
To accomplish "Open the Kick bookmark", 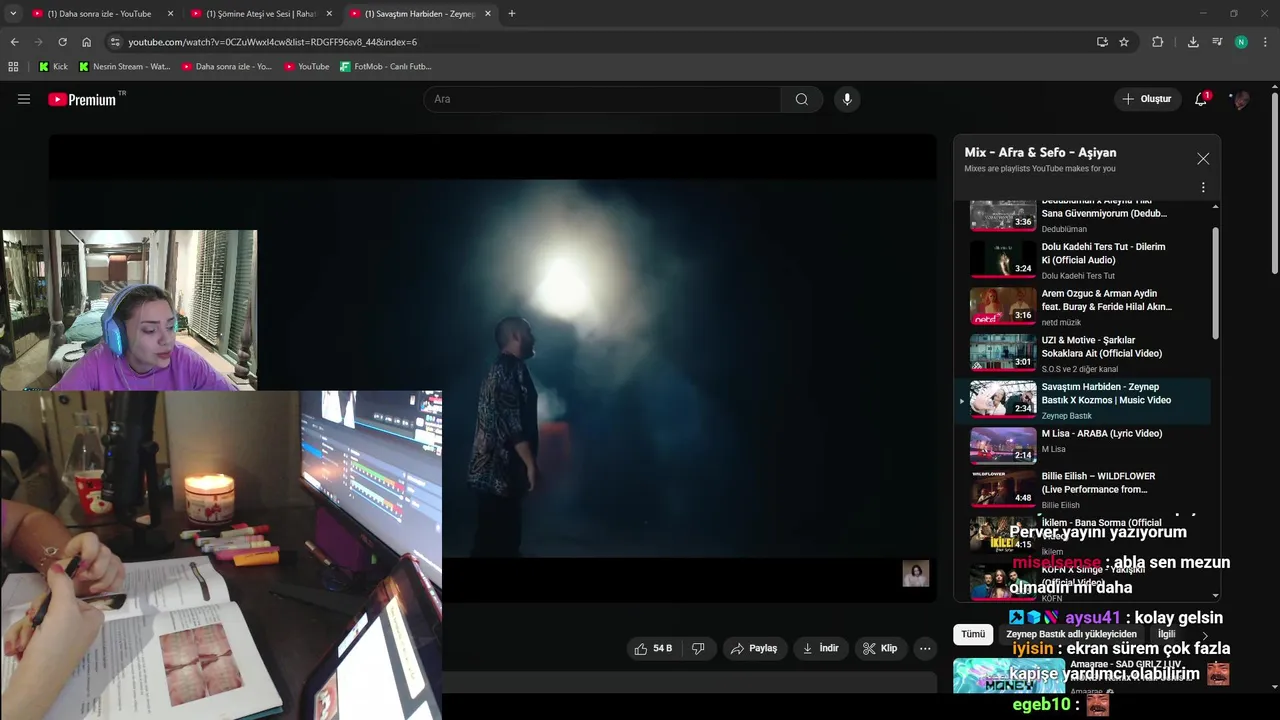I will [53, 66].
